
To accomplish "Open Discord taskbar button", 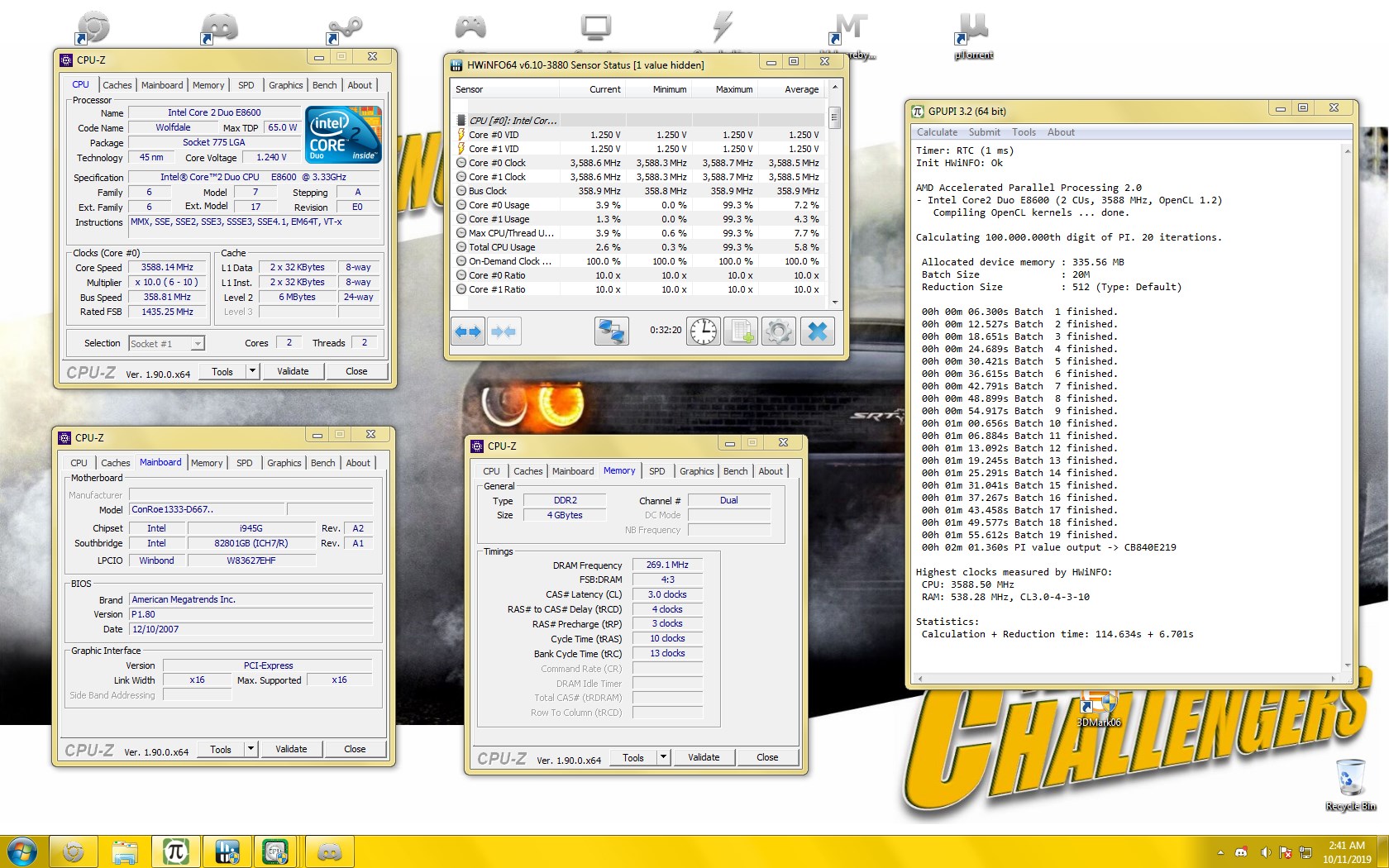I will tap(329, 851).
